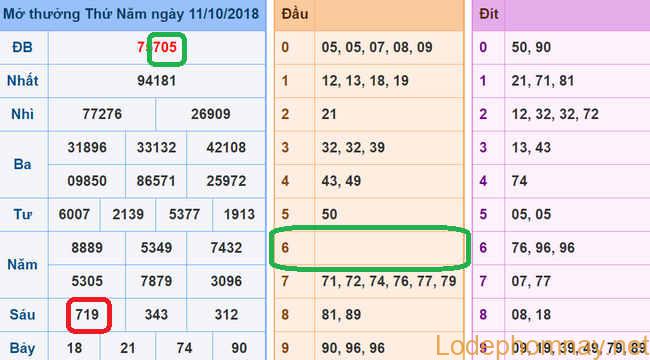Click Tư prize number 1913
This screenshot has height=360, width=650.
tap(239, 214)
